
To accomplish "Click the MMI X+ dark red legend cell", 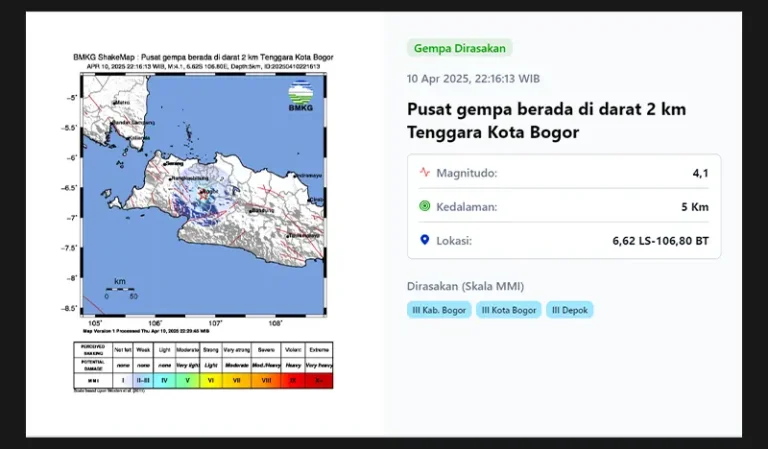I will (319, 380).
